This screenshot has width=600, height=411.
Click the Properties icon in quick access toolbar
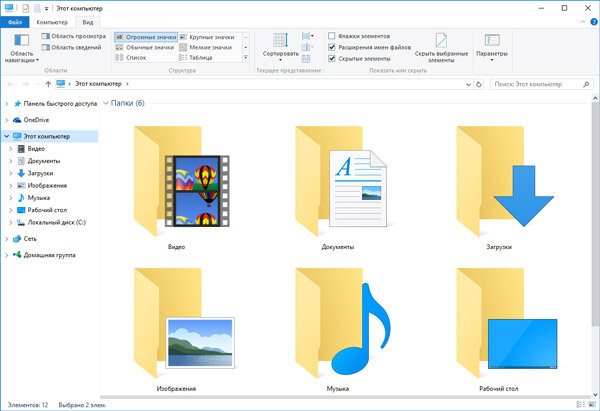coord(25,8)
